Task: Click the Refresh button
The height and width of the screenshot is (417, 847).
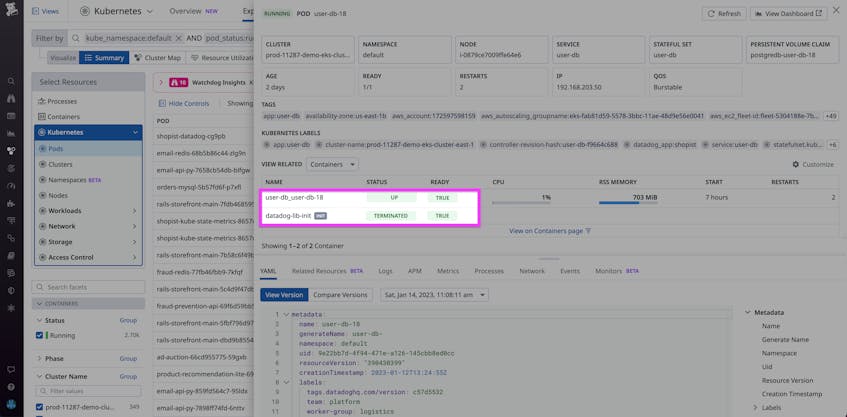Action: pos(724,14)
